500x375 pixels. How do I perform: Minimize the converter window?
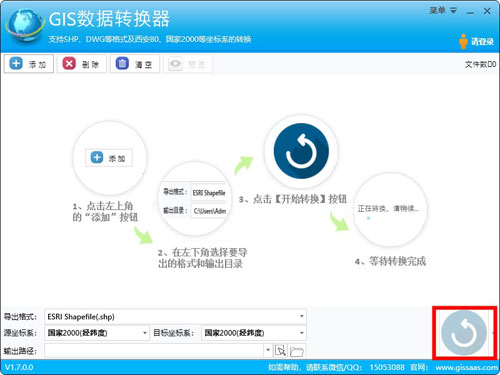pyautogui.click(x=470, y=11)
